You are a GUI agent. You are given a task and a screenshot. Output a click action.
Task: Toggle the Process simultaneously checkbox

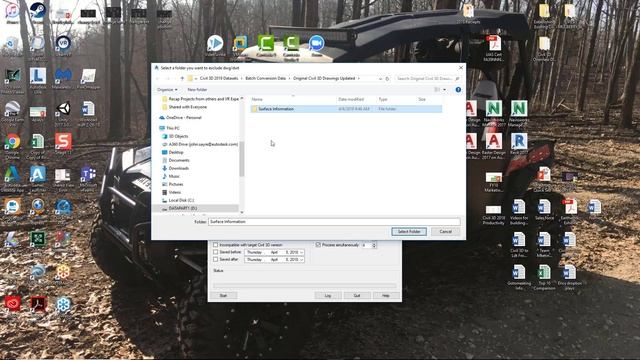[318, 245]
